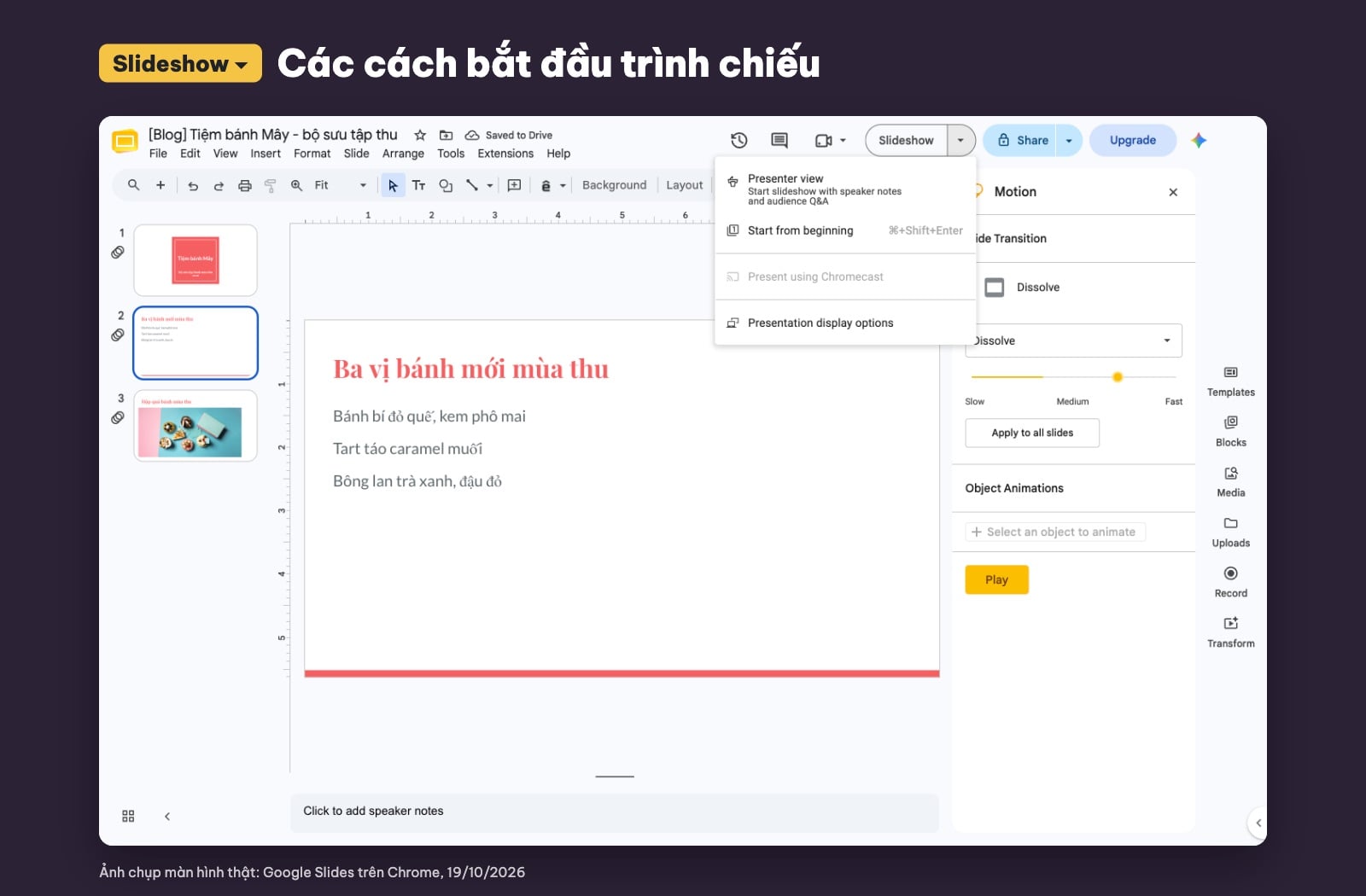The width and height of the screenshot is (1366, 896).
Task: Star the presentation title
Action: point(420,135)
